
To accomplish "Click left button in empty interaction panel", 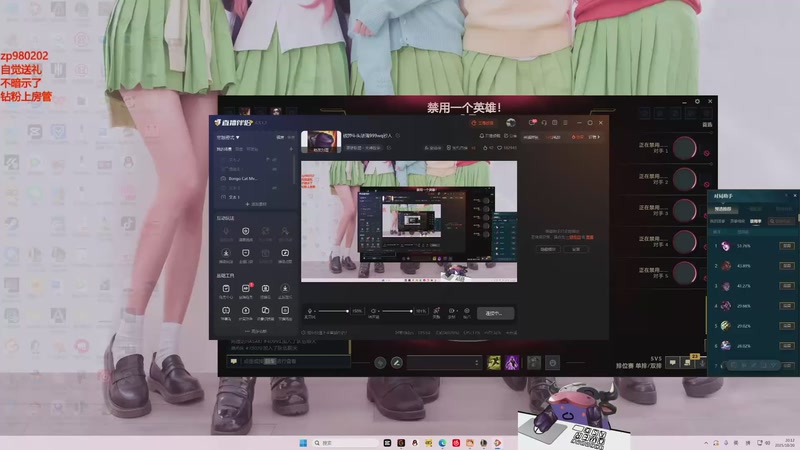I will point(548,249).
